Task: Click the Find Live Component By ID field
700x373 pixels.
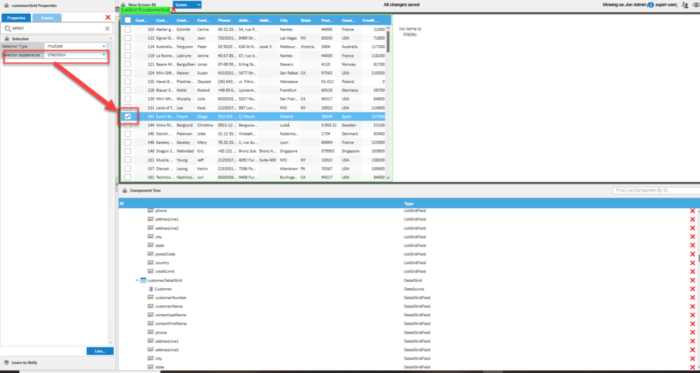Action: [655, 191]
